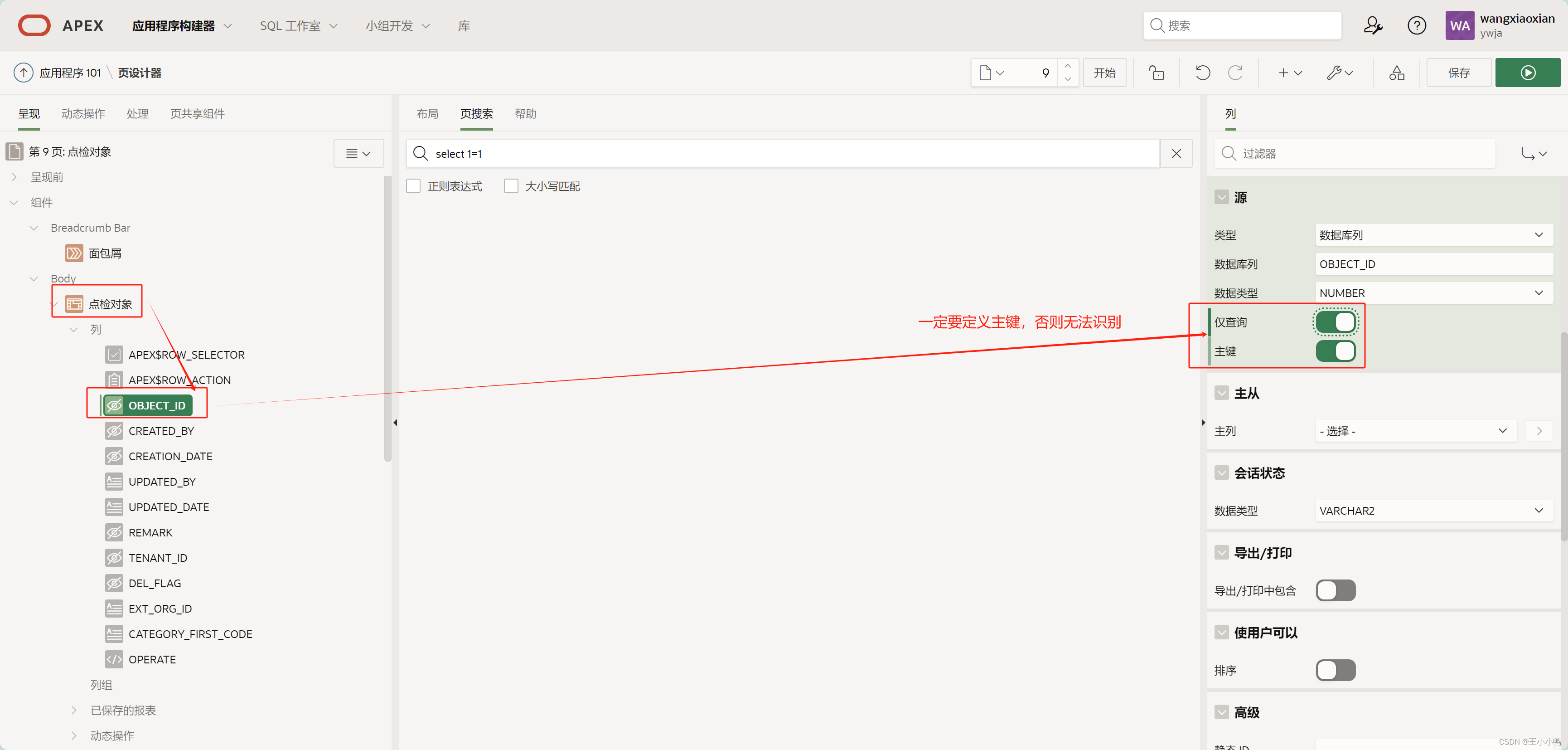Select the UPDATED_BY column

pos(162,481)
